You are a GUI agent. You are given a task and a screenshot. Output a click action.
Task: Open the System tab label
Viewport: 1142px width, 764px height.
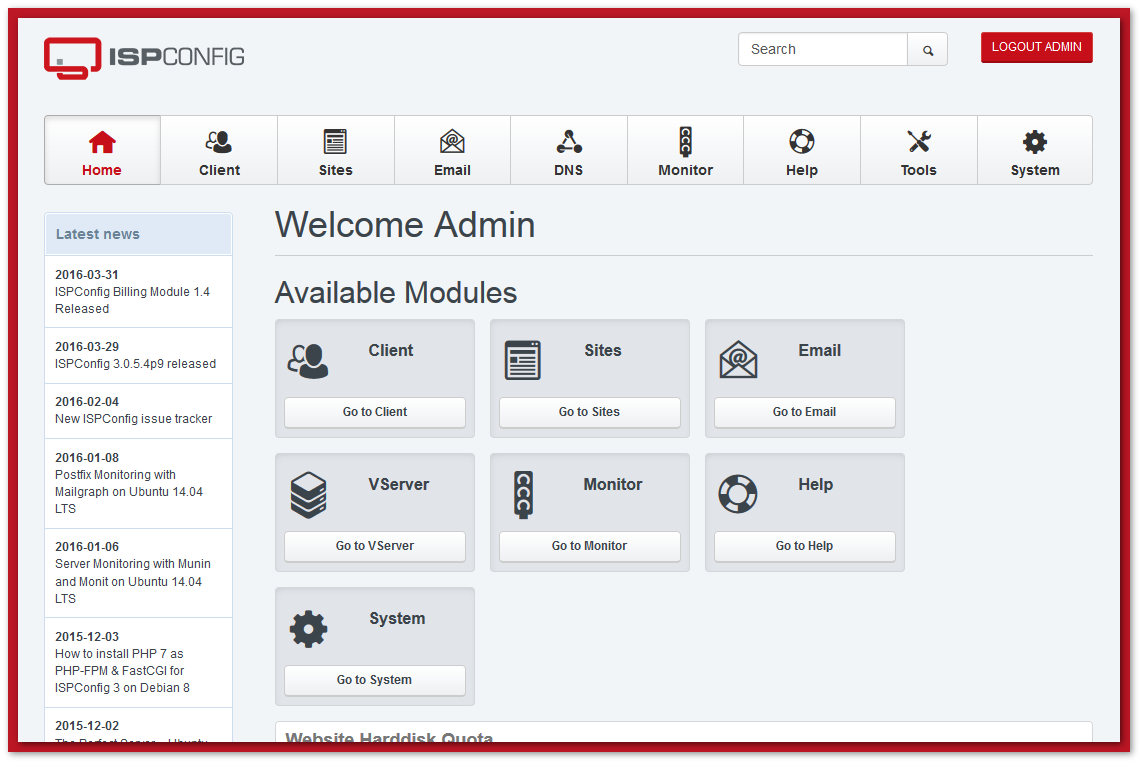coord(1035,170)
